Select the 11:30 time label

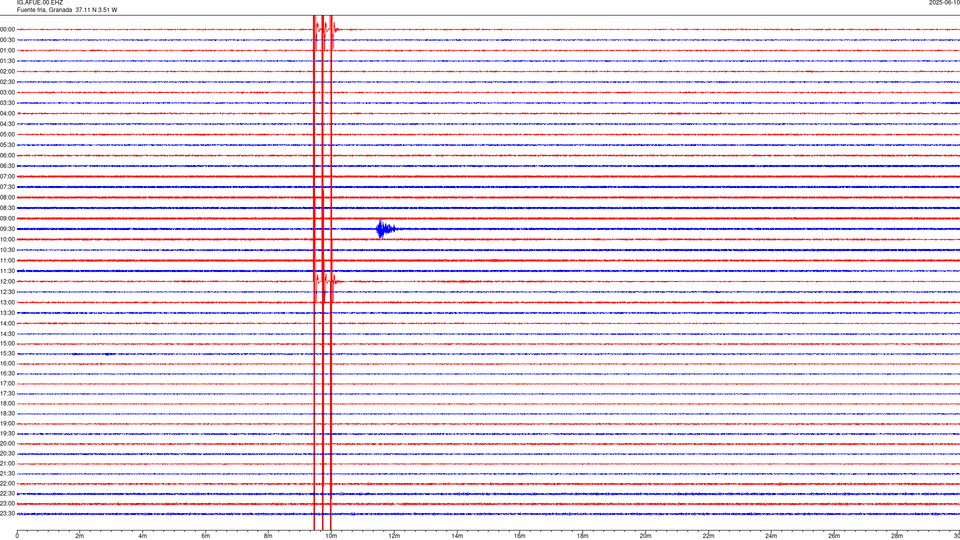8,271
